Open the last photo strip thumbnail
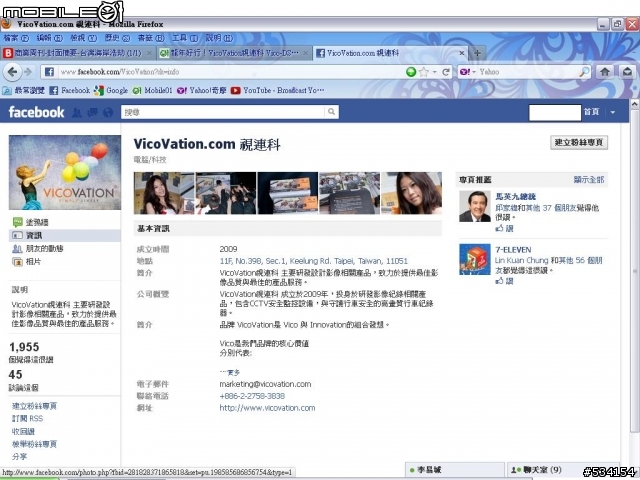This screenshot has width=640, height=480. click(411, 193)
